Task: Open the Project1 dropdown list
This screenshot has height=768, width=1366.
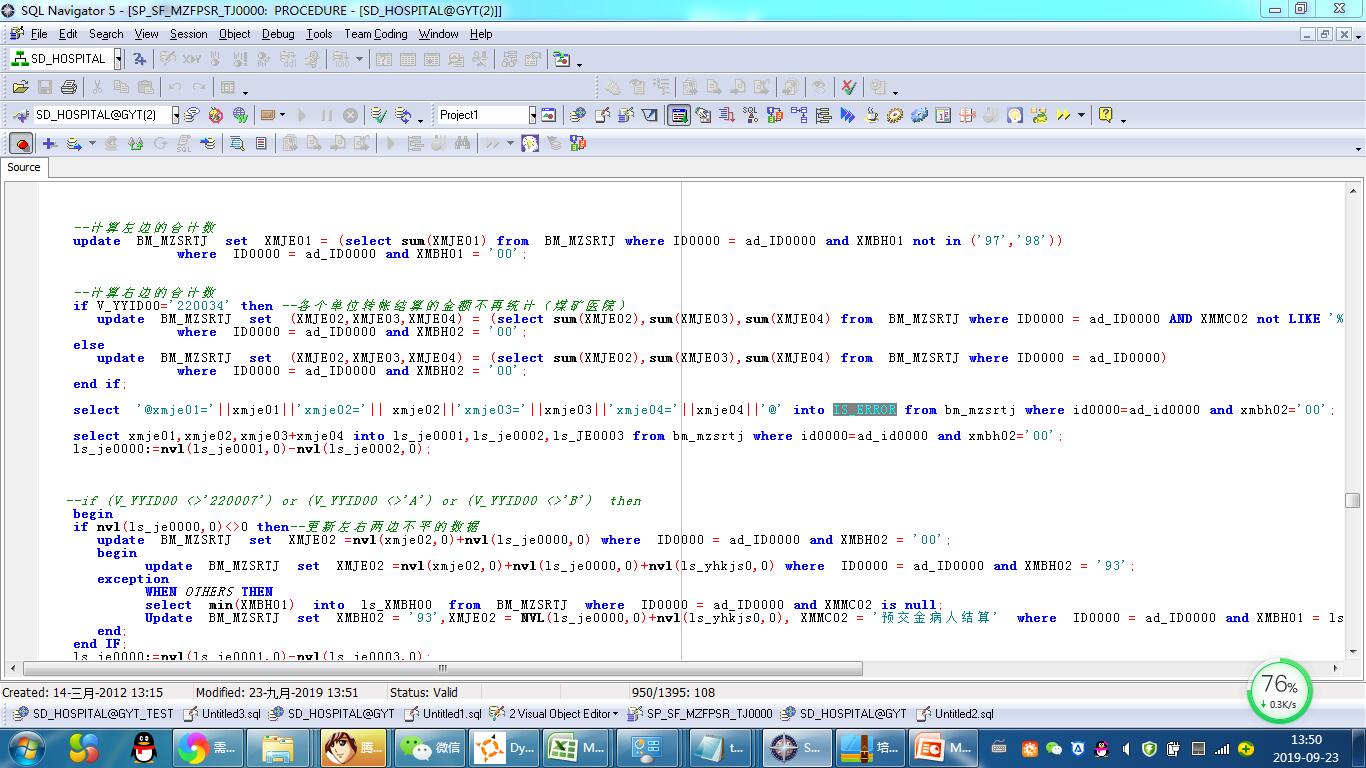Action: click(x=532, y=115)
